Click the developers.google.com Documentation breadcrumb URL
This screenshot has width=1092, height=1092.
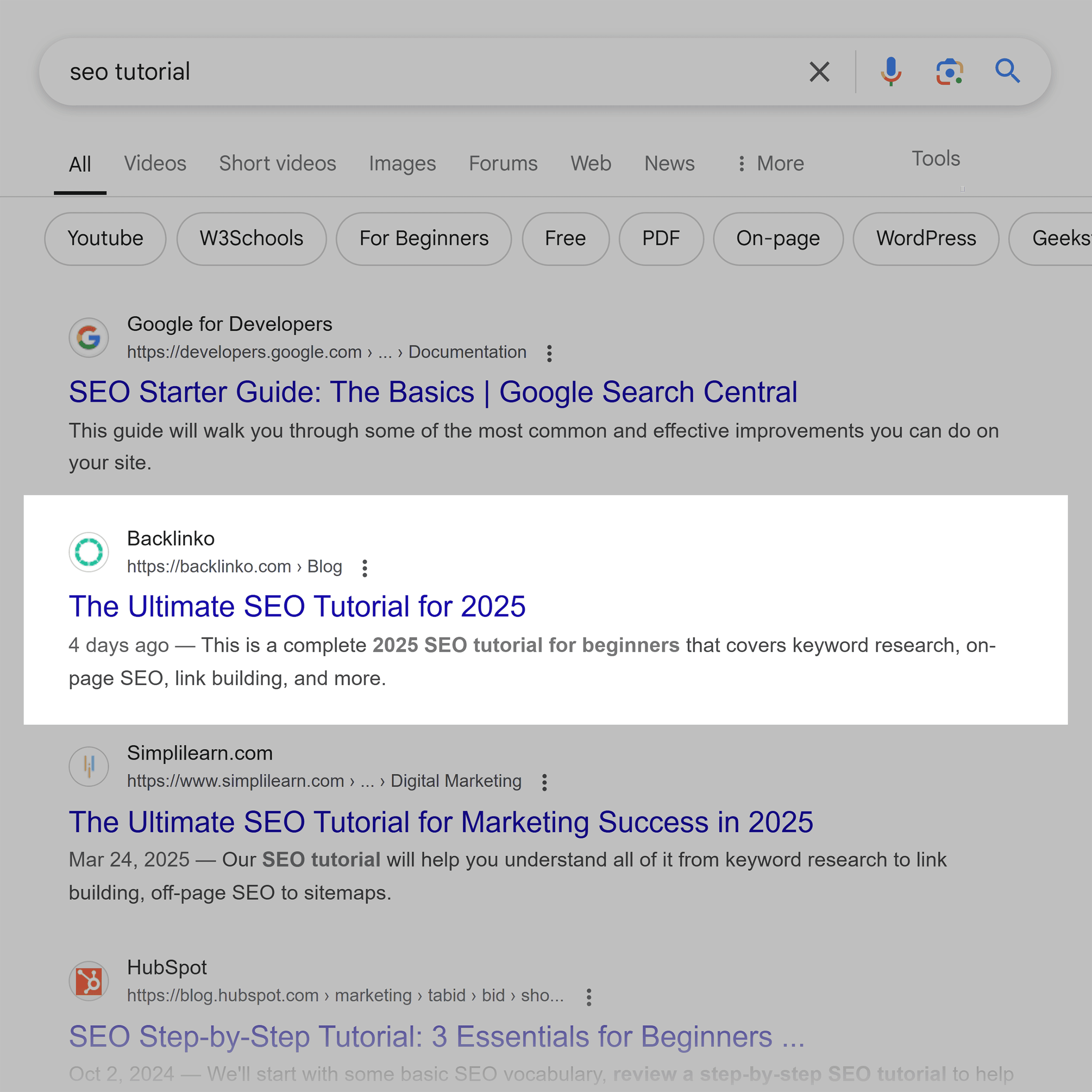327,352
